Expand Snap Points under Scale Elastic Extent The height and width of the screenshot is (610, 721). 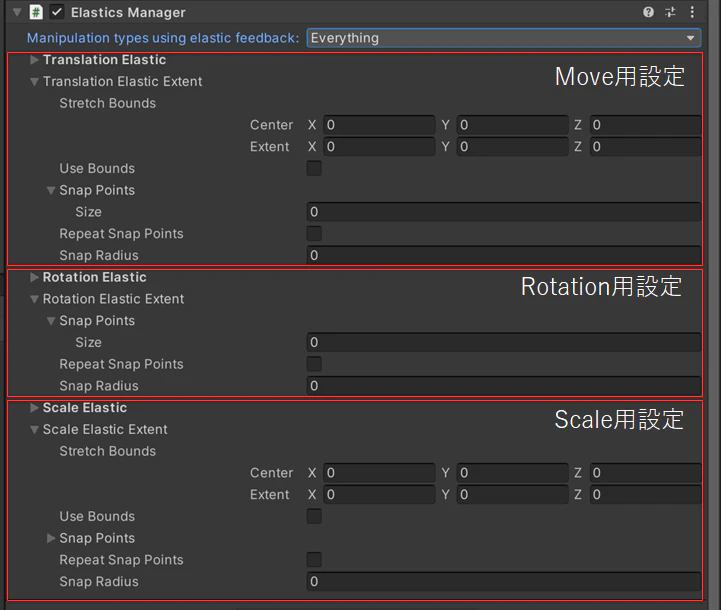pyautogui.click(x=51, y=538)
